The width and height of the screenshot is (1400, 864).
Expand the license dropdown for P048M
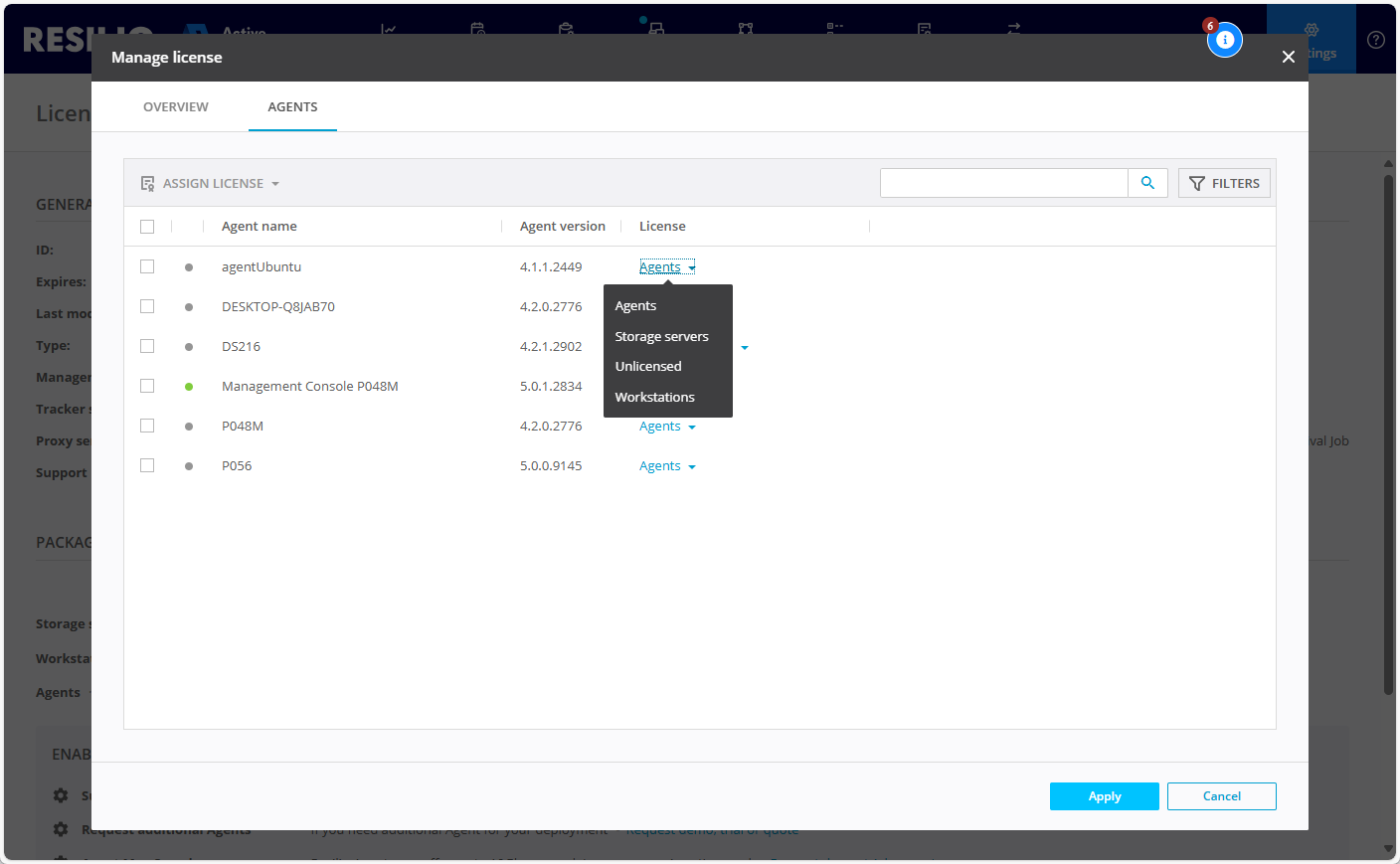tap(667, 427)
